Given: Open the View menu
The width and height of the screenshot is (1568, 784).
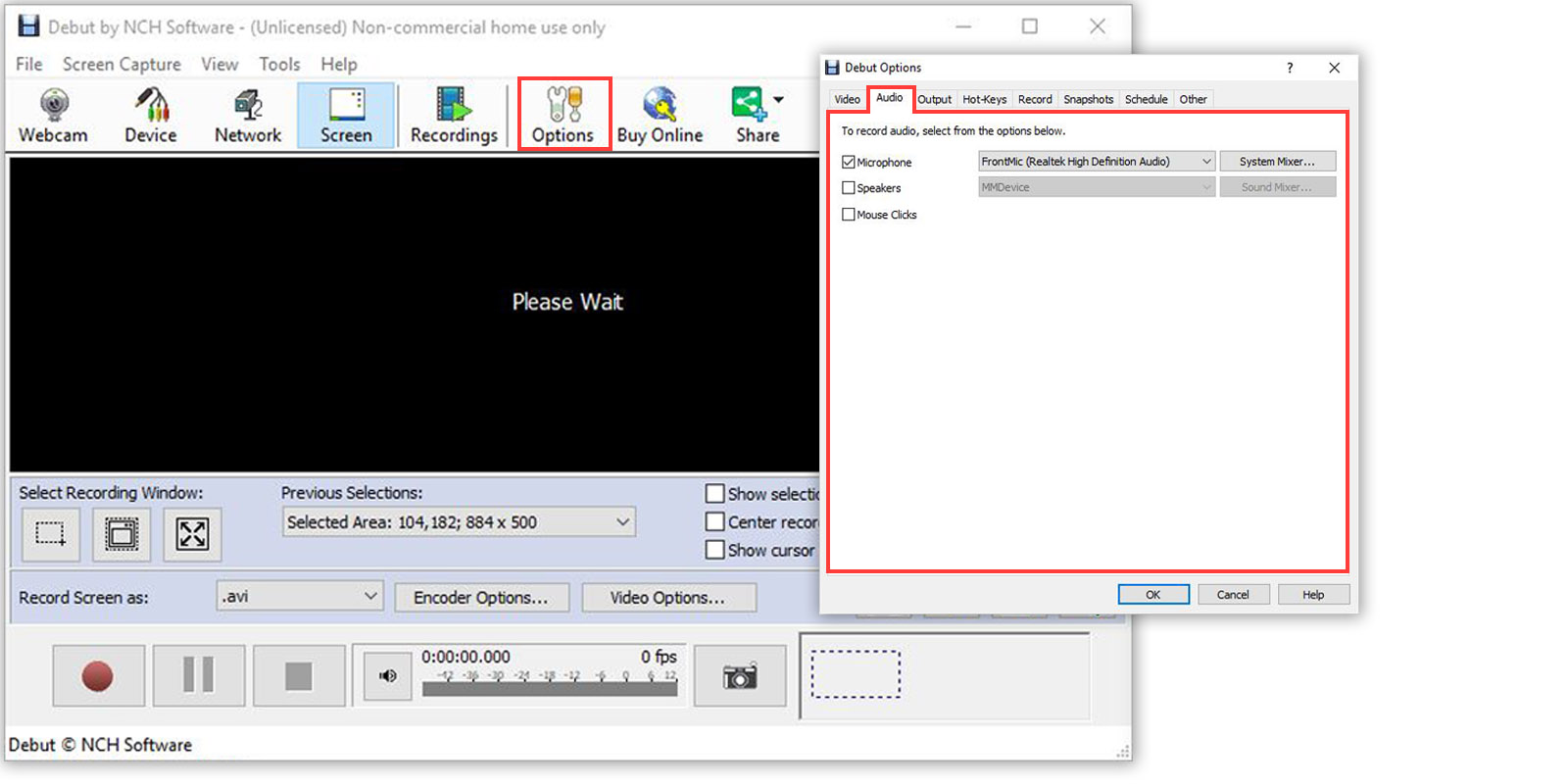Looking at the screenshot, I should tap(220, 64).
